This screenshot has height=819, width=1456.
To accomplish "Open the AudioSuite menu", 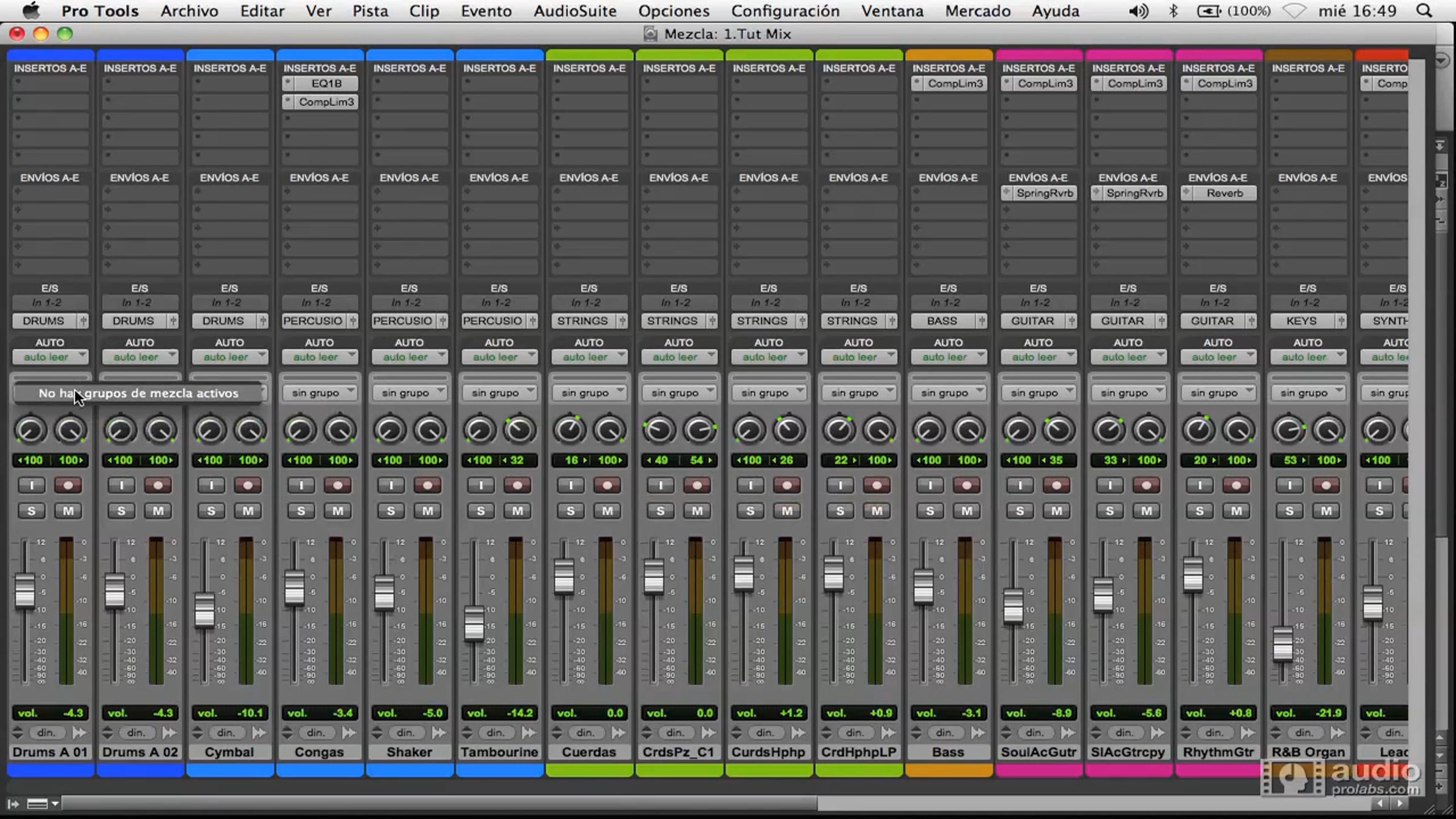I will [x=575, y=11].
